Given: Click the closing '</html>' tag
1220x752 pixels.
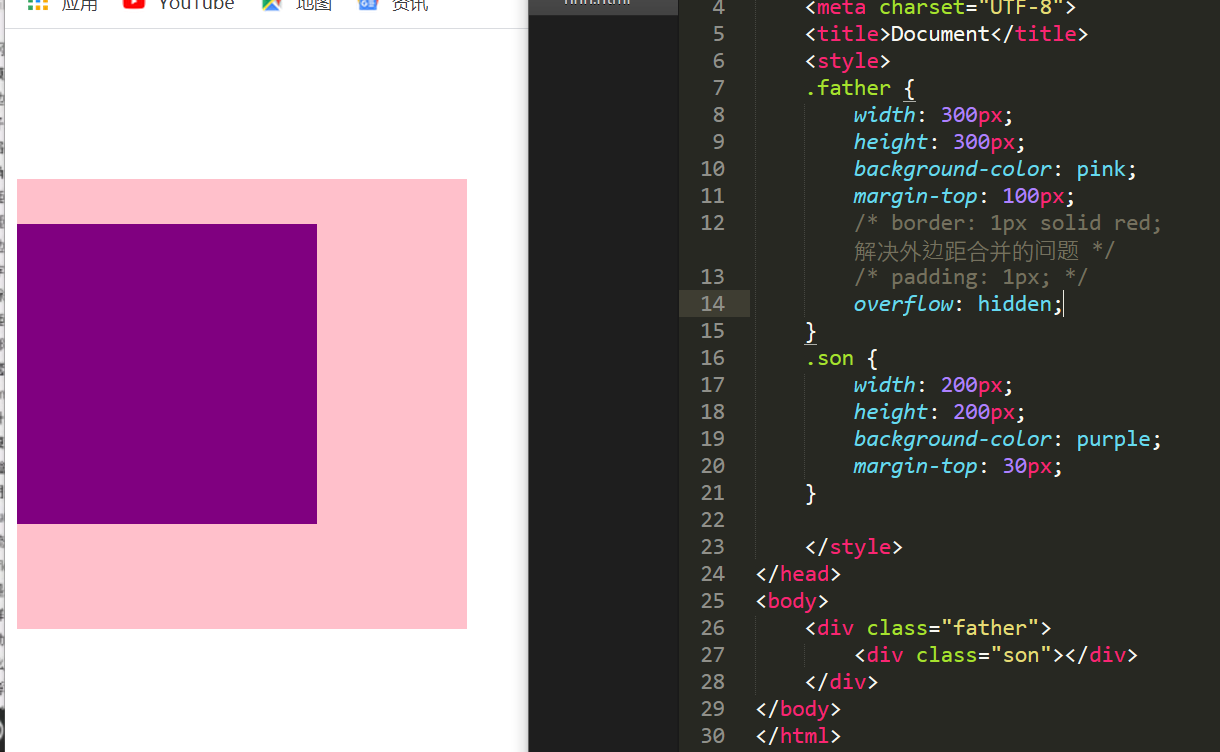Looking at the screenshot, I should pos(798,736).
